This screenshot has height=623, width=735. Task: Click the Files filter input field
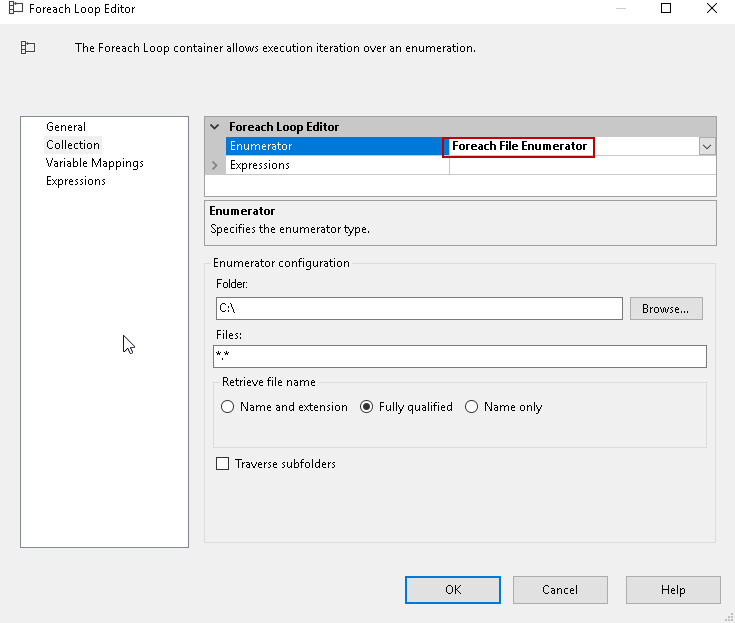pyautogui.click(x=460, y=356)
